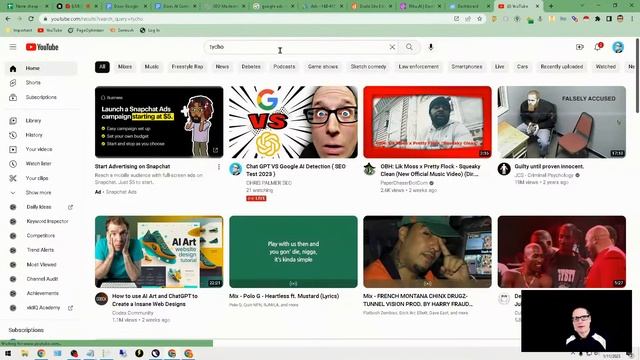Screen dimensions: 640x360
Task: Open the Create video camera icon
Action: [x=580, y=47]
